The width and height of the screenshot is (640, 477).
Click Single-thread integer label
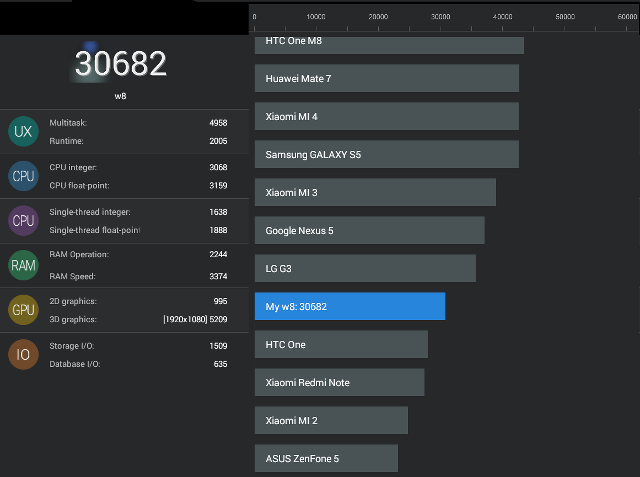pos(90,212)
